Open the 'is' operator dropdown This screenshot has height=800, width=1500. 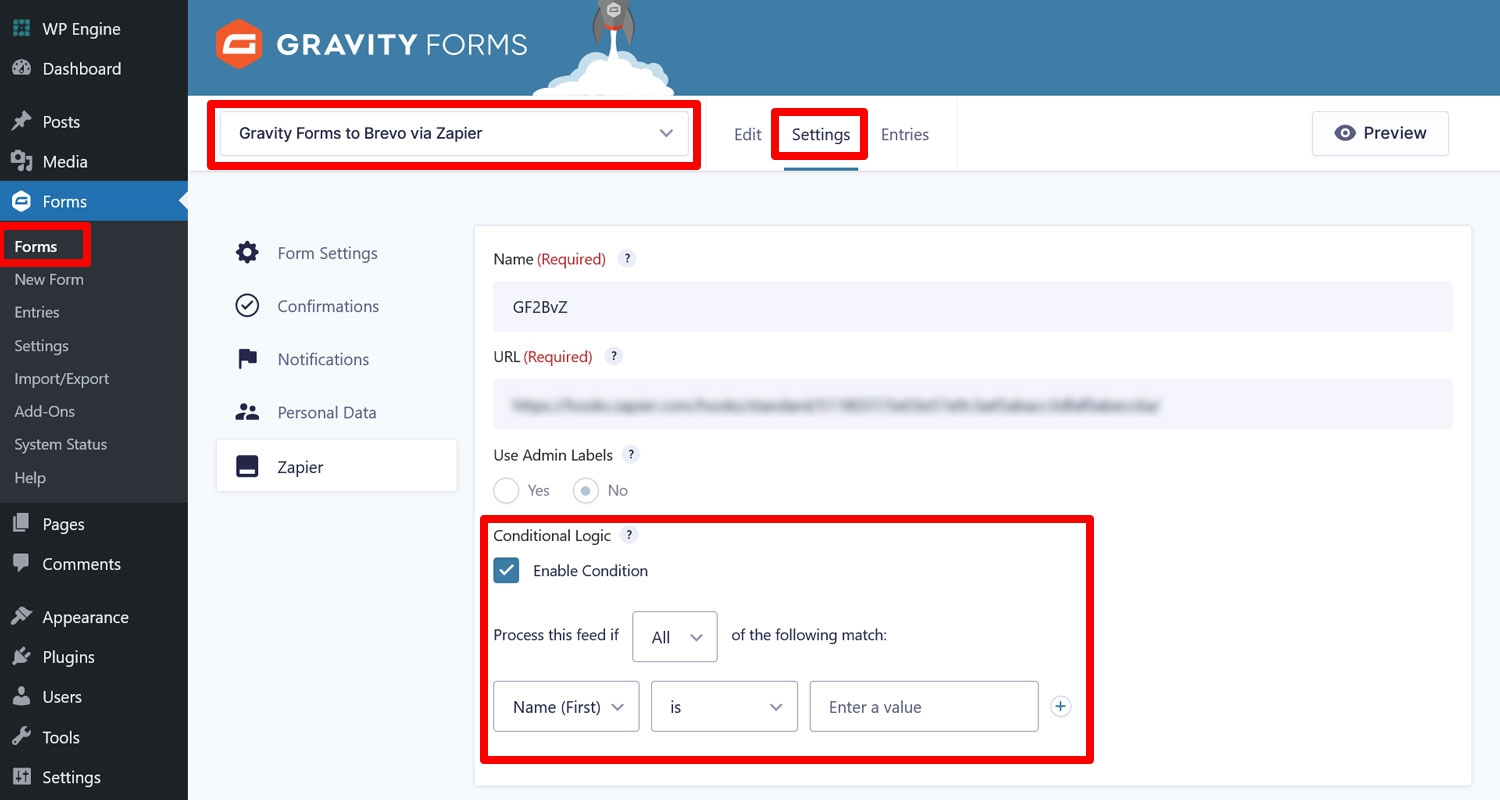[724, 707]
